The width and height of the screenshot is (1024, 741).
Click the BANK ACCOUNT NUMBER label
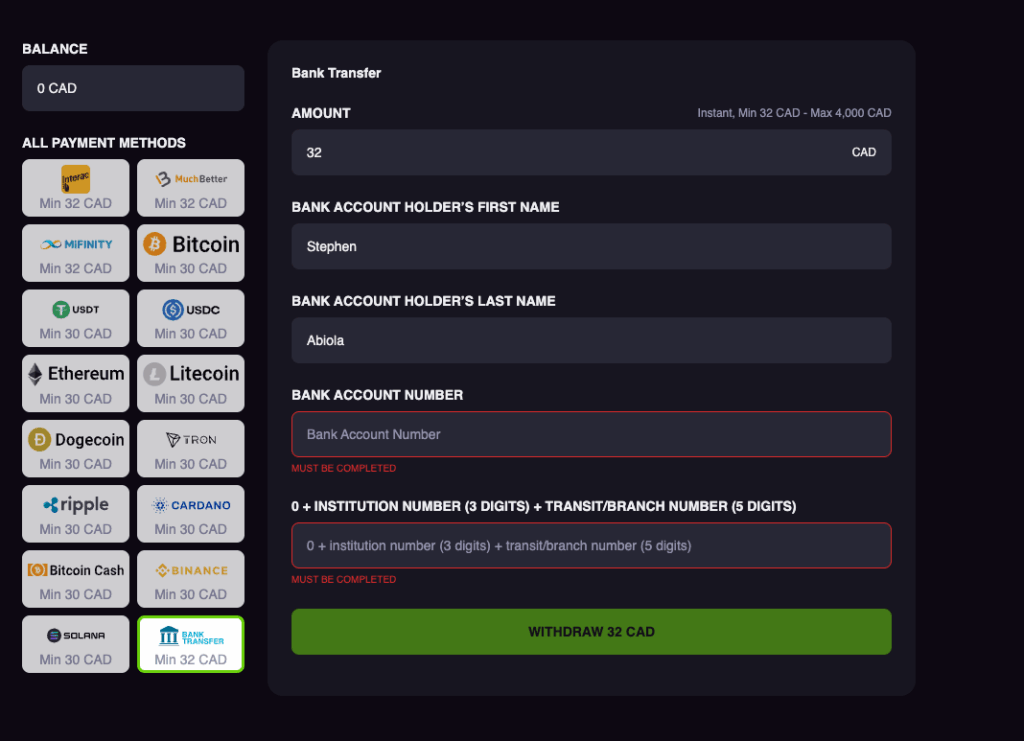point(377,395)
